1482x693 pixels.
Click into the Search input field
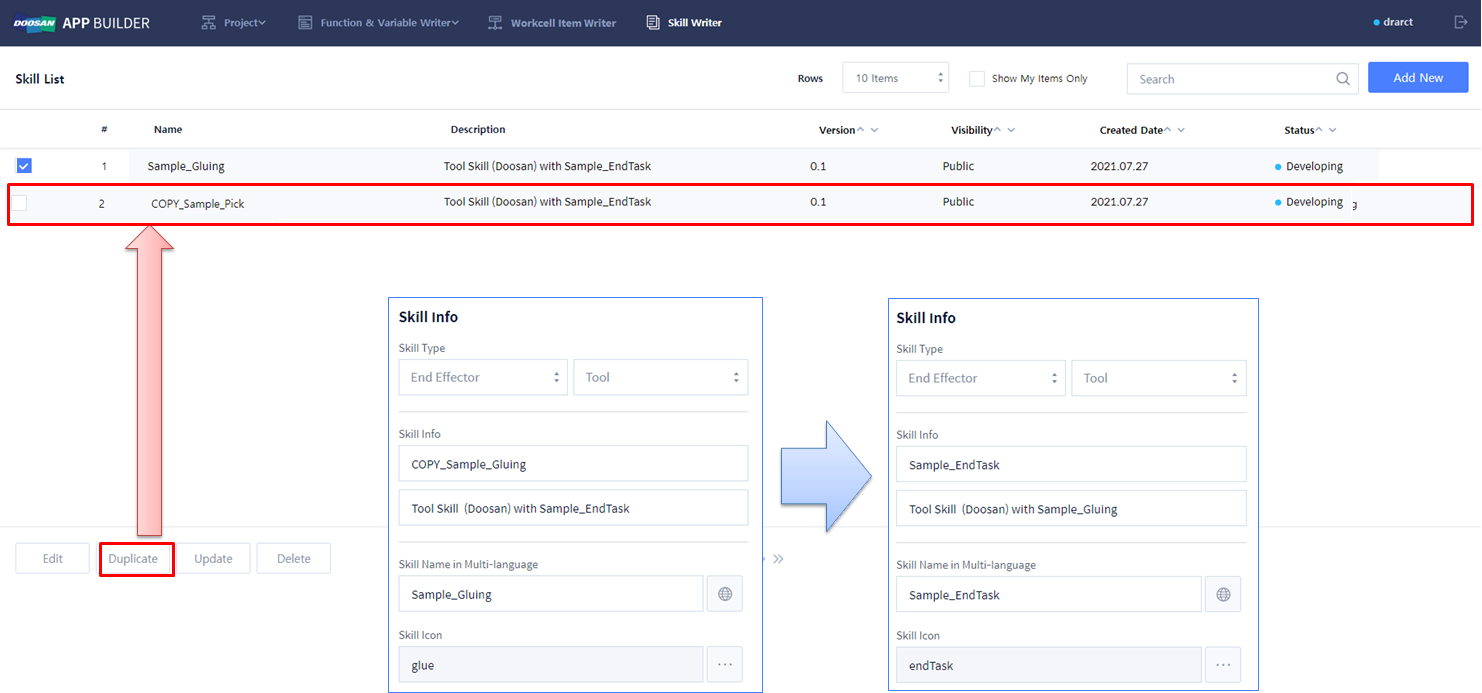(1230, 79)
